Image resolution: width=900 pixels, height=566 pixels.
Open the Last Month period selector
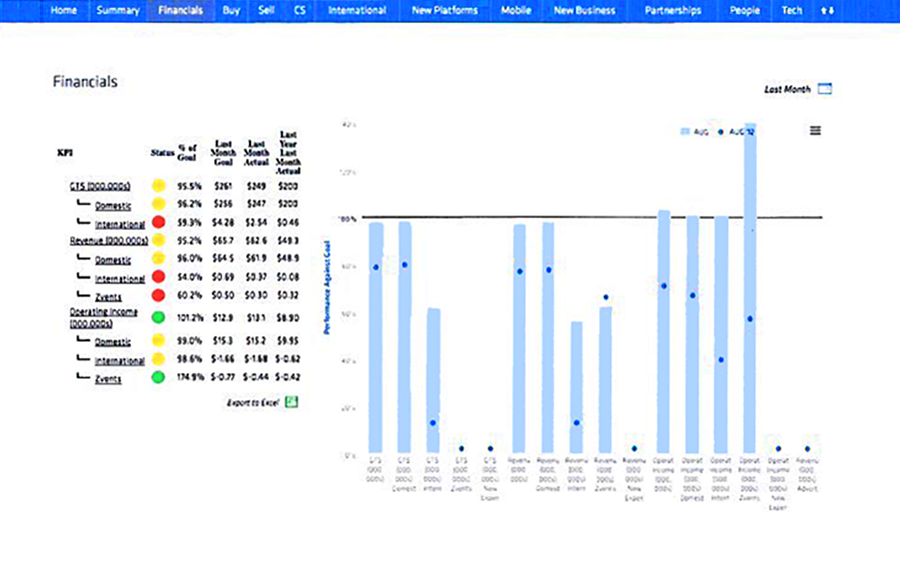click(787, 89)
